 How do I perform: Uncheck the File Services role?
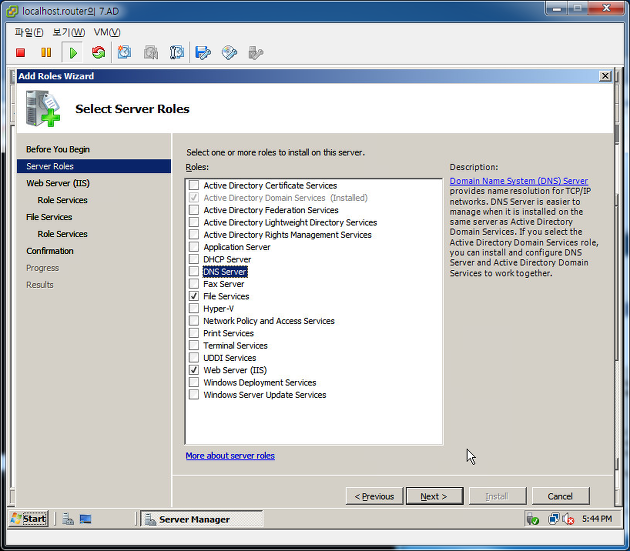[194, 296]
